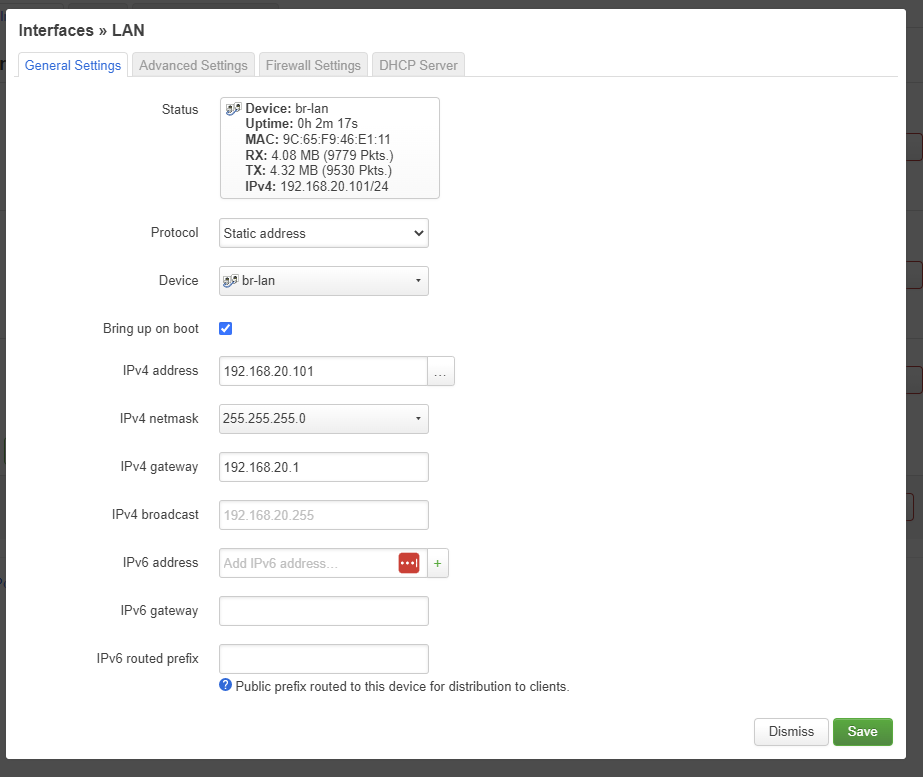The height and width of the screenshot is (777, 923).
Task: Click the br-lan icon in Device selector
Action: pos(231,281)
